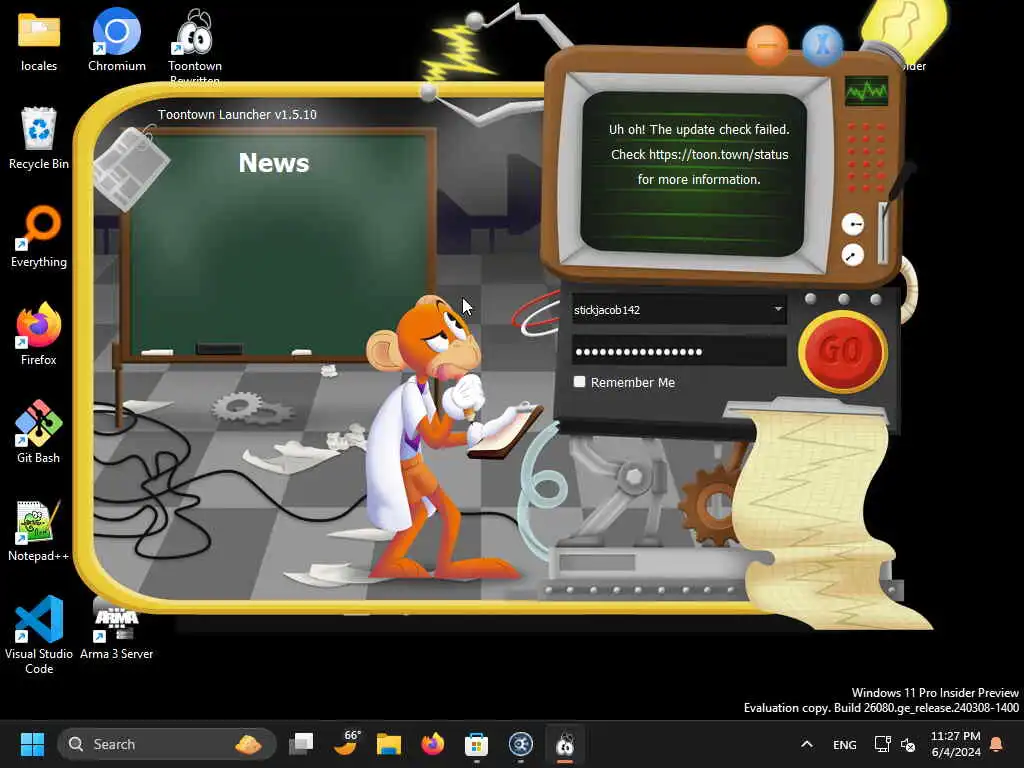Image resolution: width=1024 pixels, height=768 pixels.
Task: Click the News heading on chalkboard
Action: click(x=274, y=163)
